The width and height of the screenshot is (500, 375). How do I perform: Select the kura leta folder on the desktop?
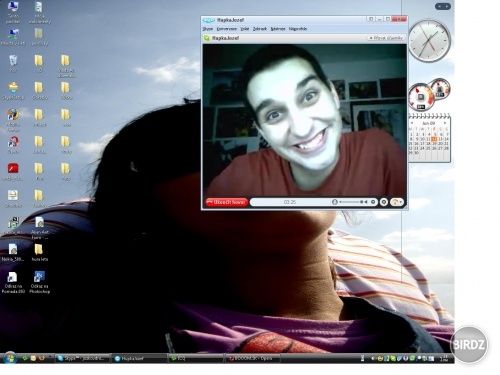tap(39, 252)
